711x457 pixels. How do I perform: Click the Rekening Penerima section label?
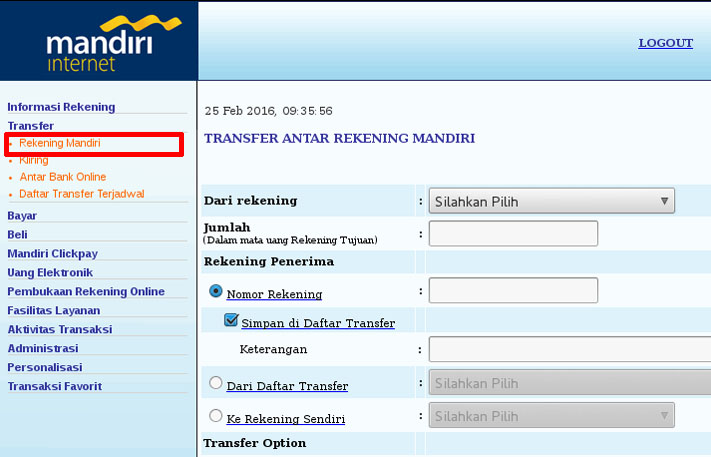[269, 262]
